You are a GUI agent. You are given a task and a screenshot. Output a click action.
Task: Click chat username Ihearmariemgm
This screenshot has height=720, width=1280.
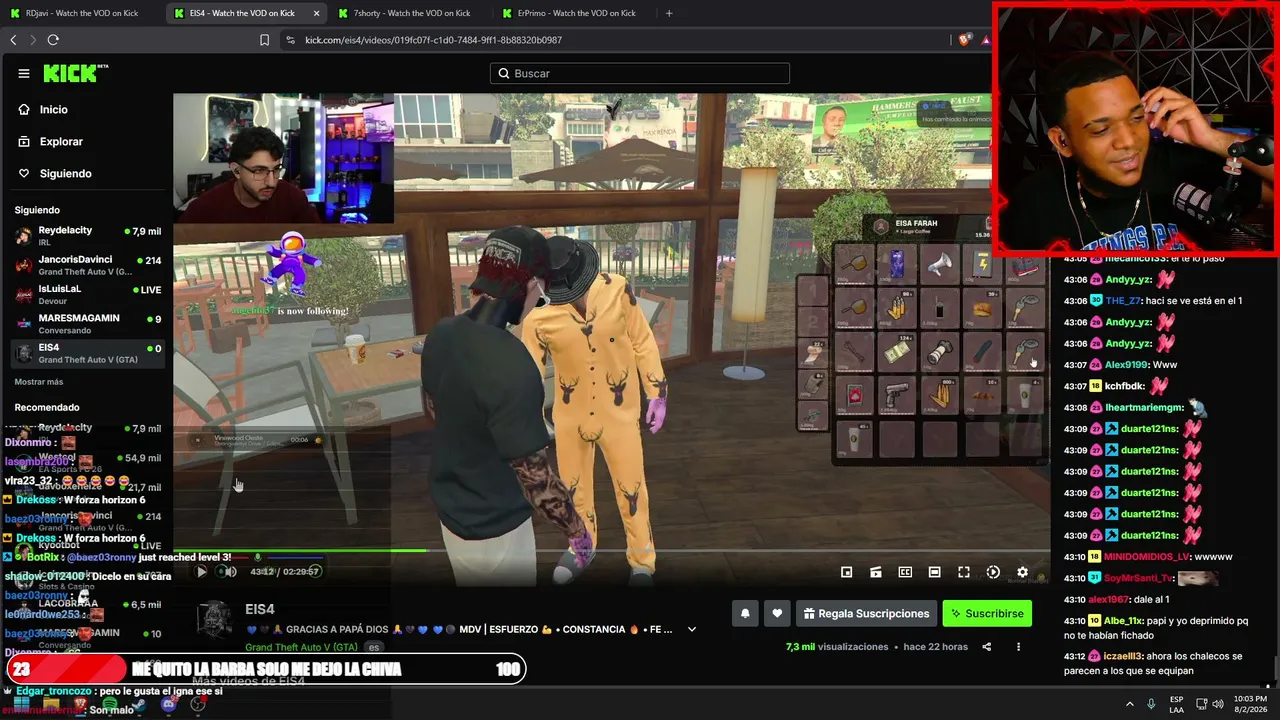pos(1144,407)
